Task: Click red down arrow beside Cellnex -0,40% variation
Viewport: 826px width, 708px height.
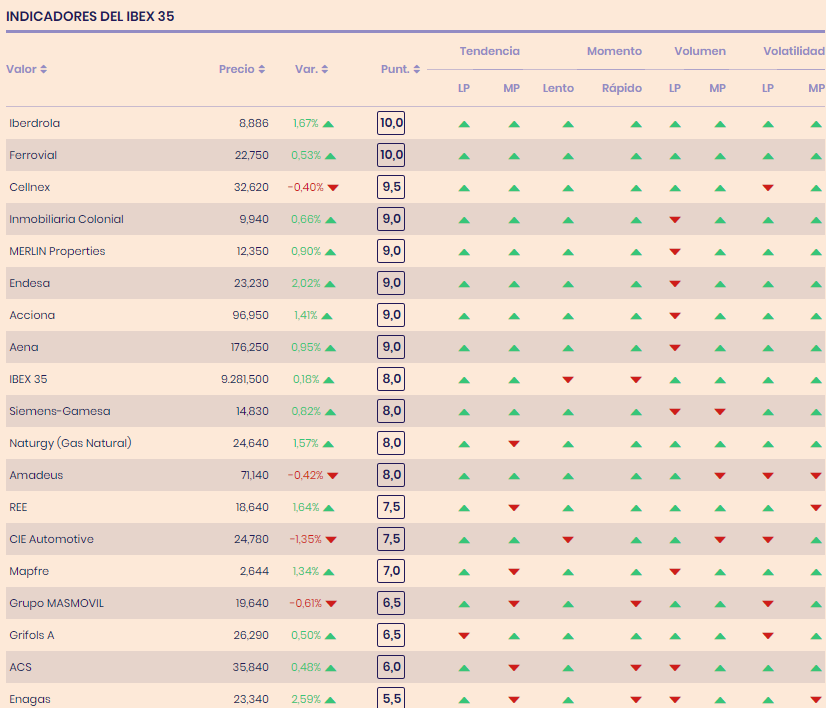Action: pyautogui.click(x=333, y=188)
